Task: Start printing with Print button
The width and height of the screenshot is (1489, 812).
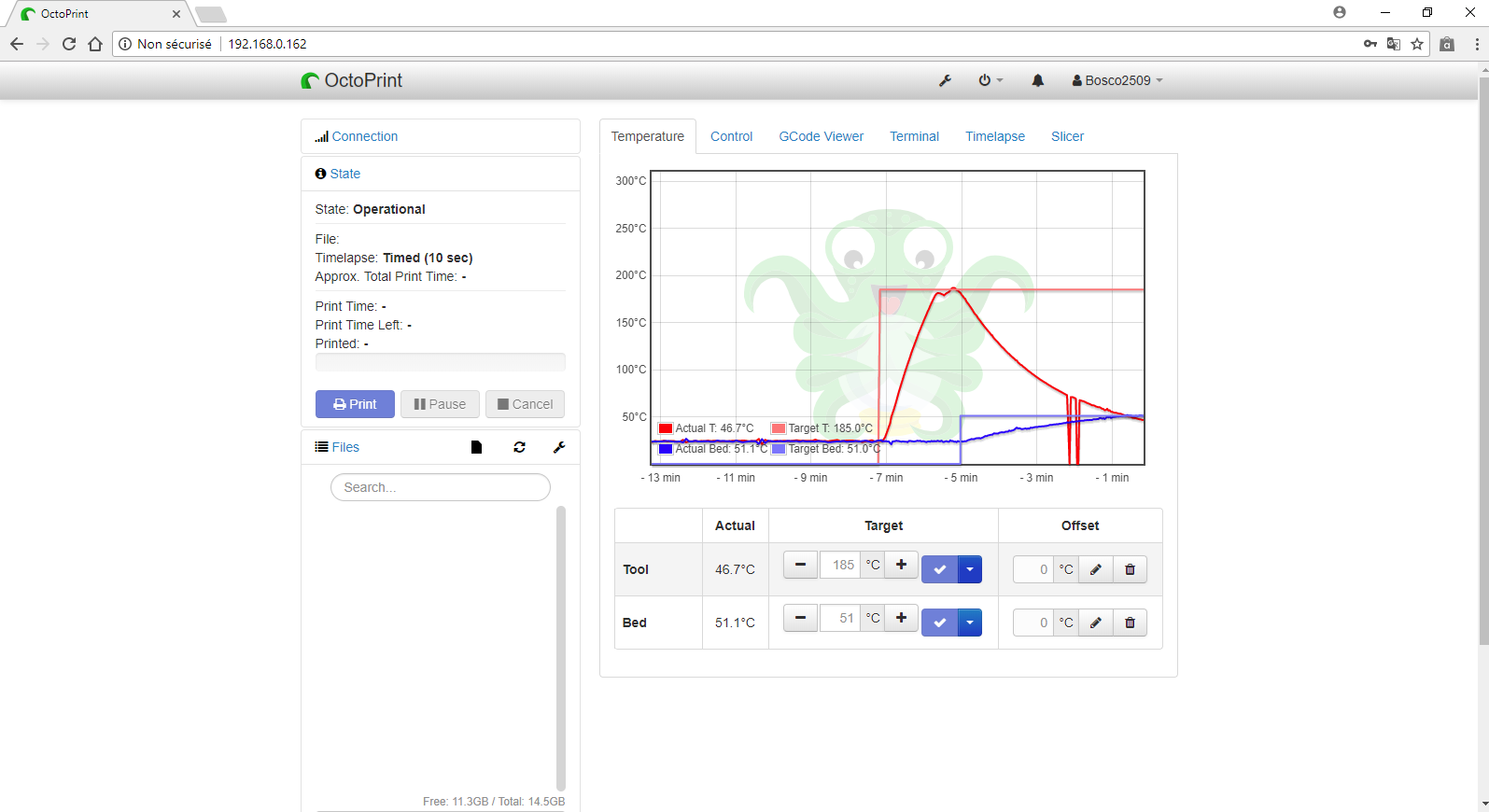Action: (x=355, y=404)
